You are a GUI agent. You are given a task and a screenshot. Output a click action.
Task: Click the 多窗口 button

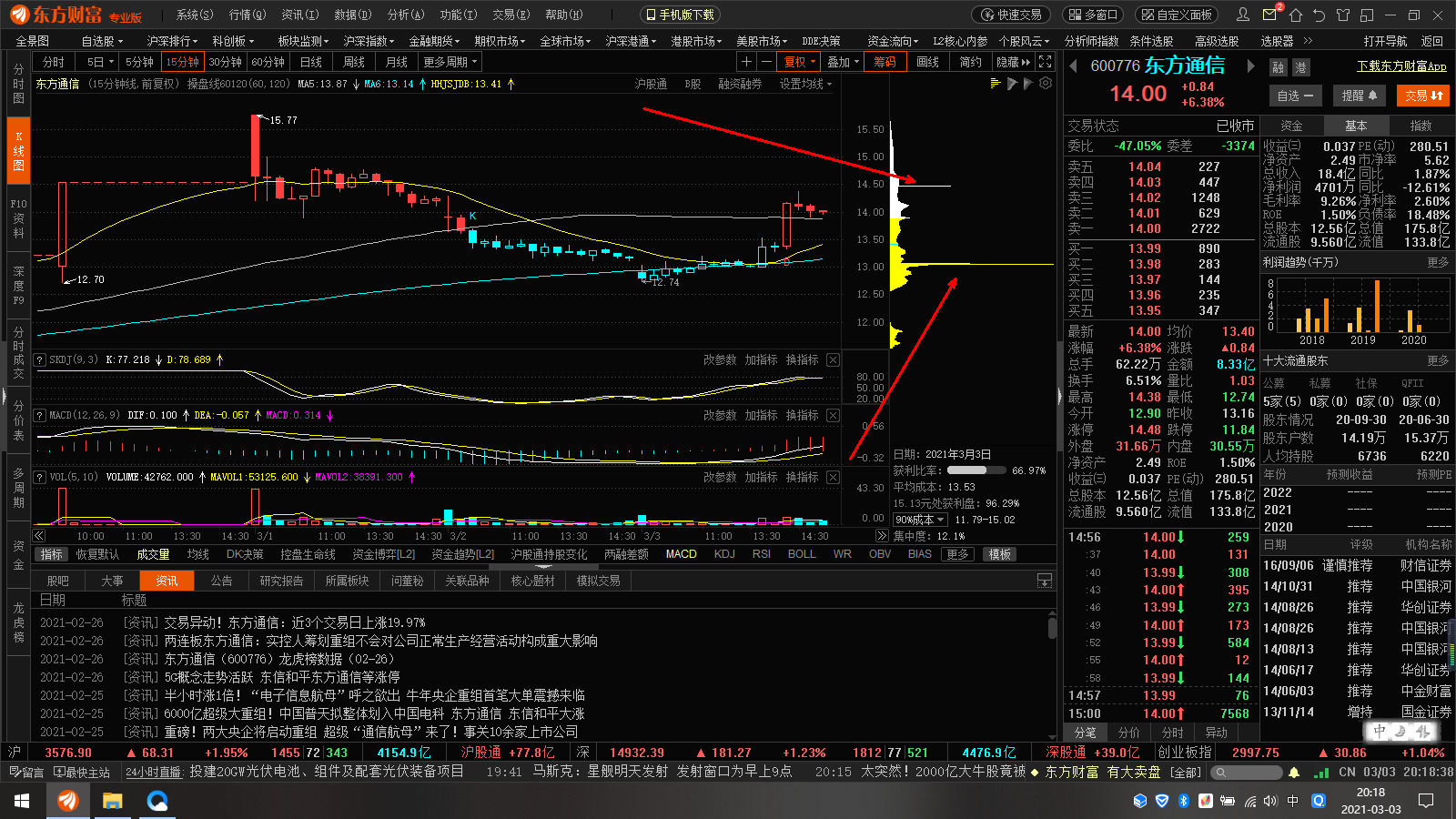[x=1092, y=15]
